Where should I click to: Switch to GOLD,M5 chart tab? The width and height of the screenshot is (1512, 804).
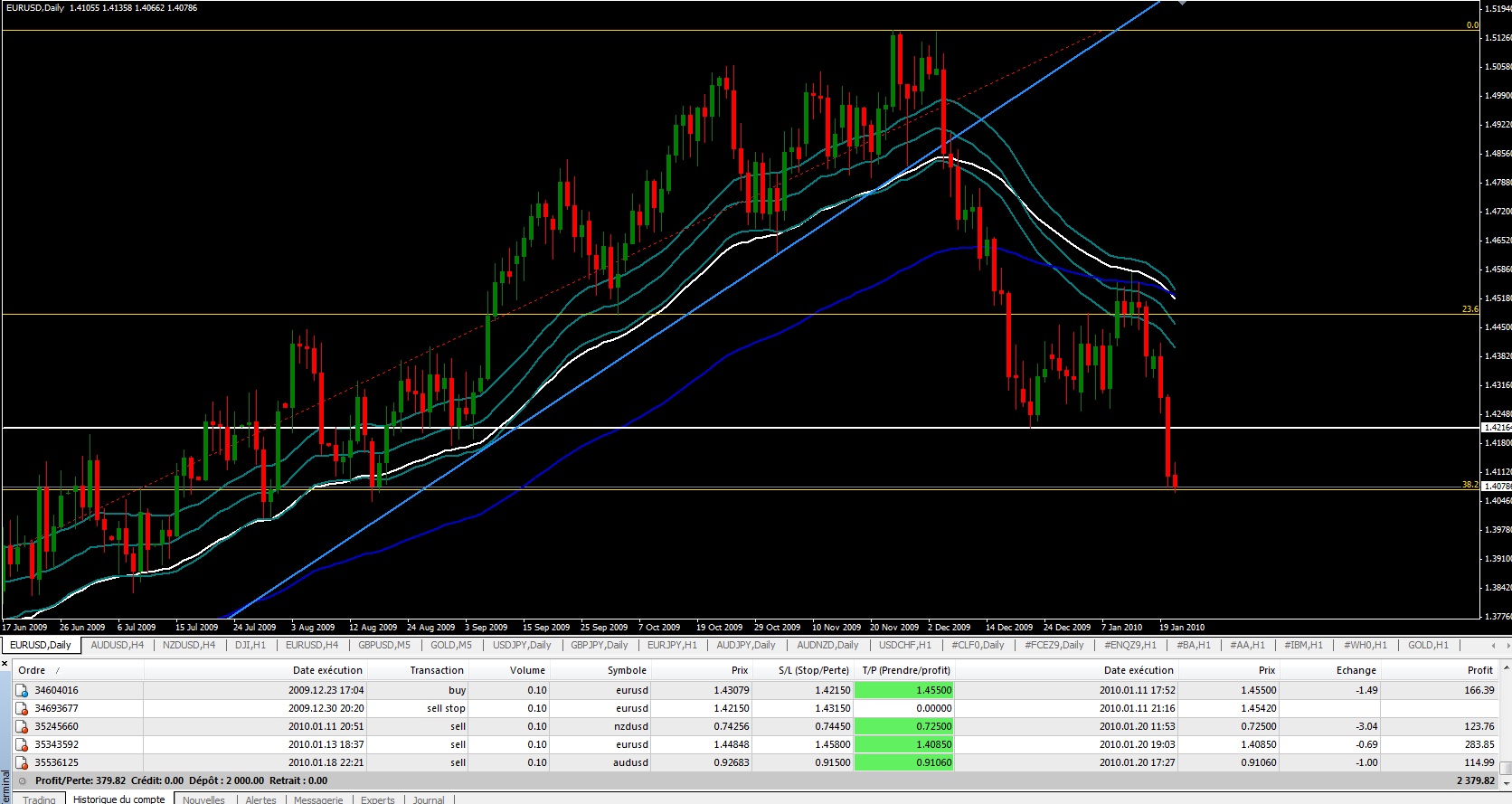click(x=450, y=645)
